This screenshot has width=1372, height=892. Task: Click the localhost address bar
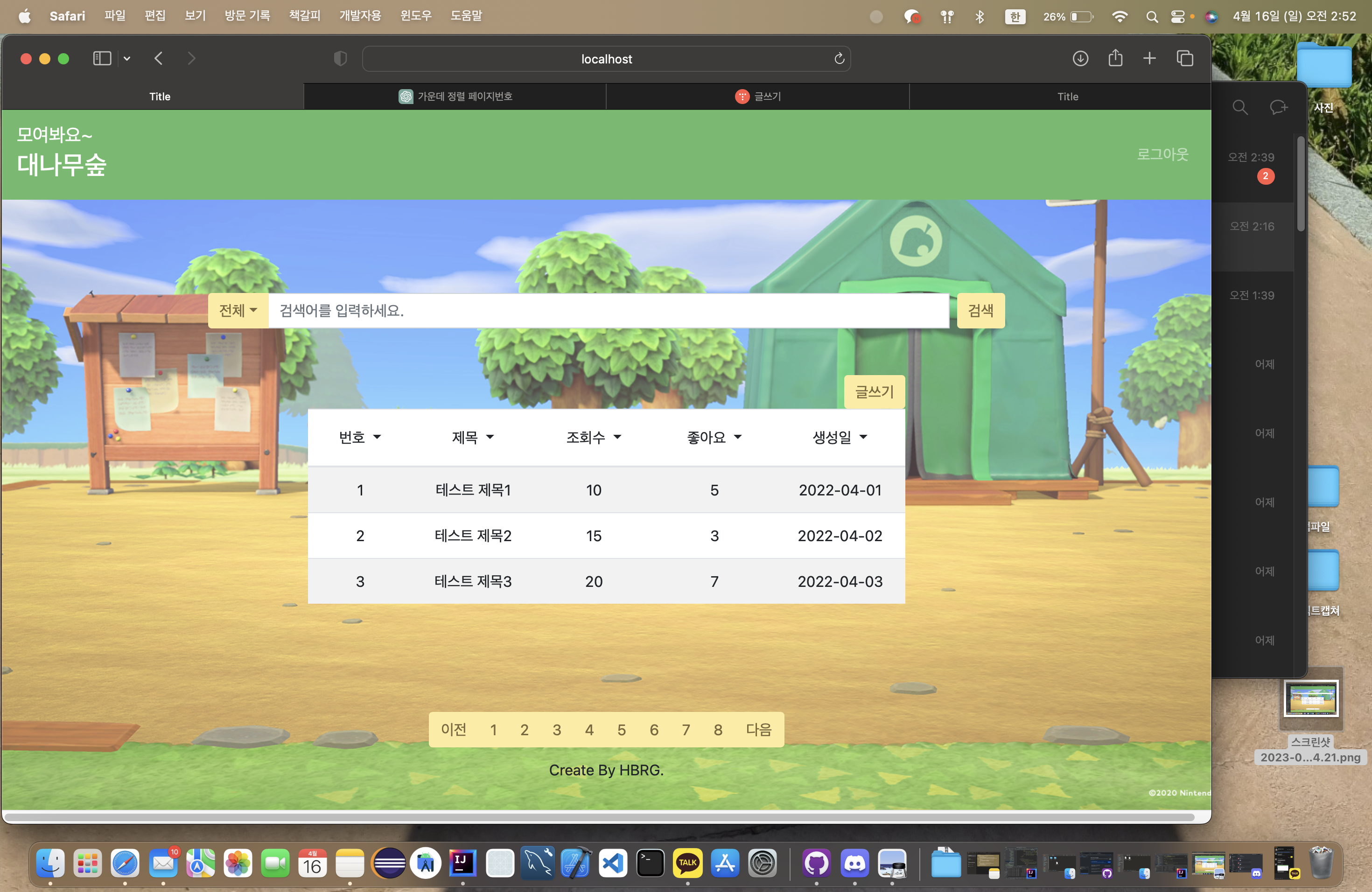(x=606, y=59)
